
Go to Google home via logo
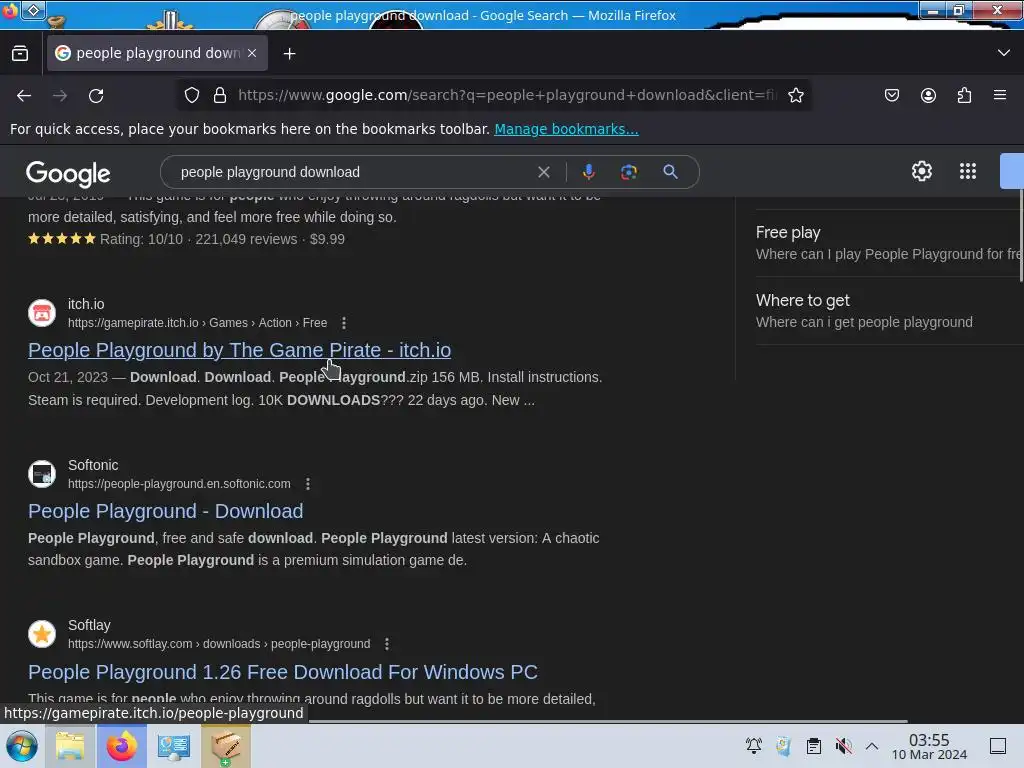pyautogui.click(x=68, y=174)
